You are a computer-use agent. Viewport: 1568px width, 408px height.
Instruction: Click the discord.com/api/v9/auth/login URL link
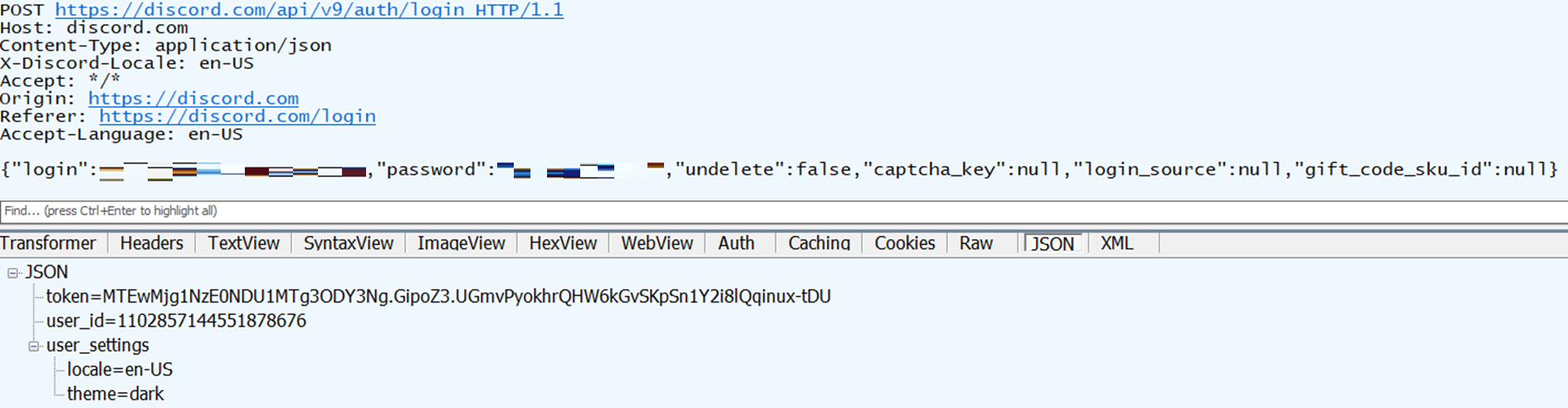[x=309, y=10]
